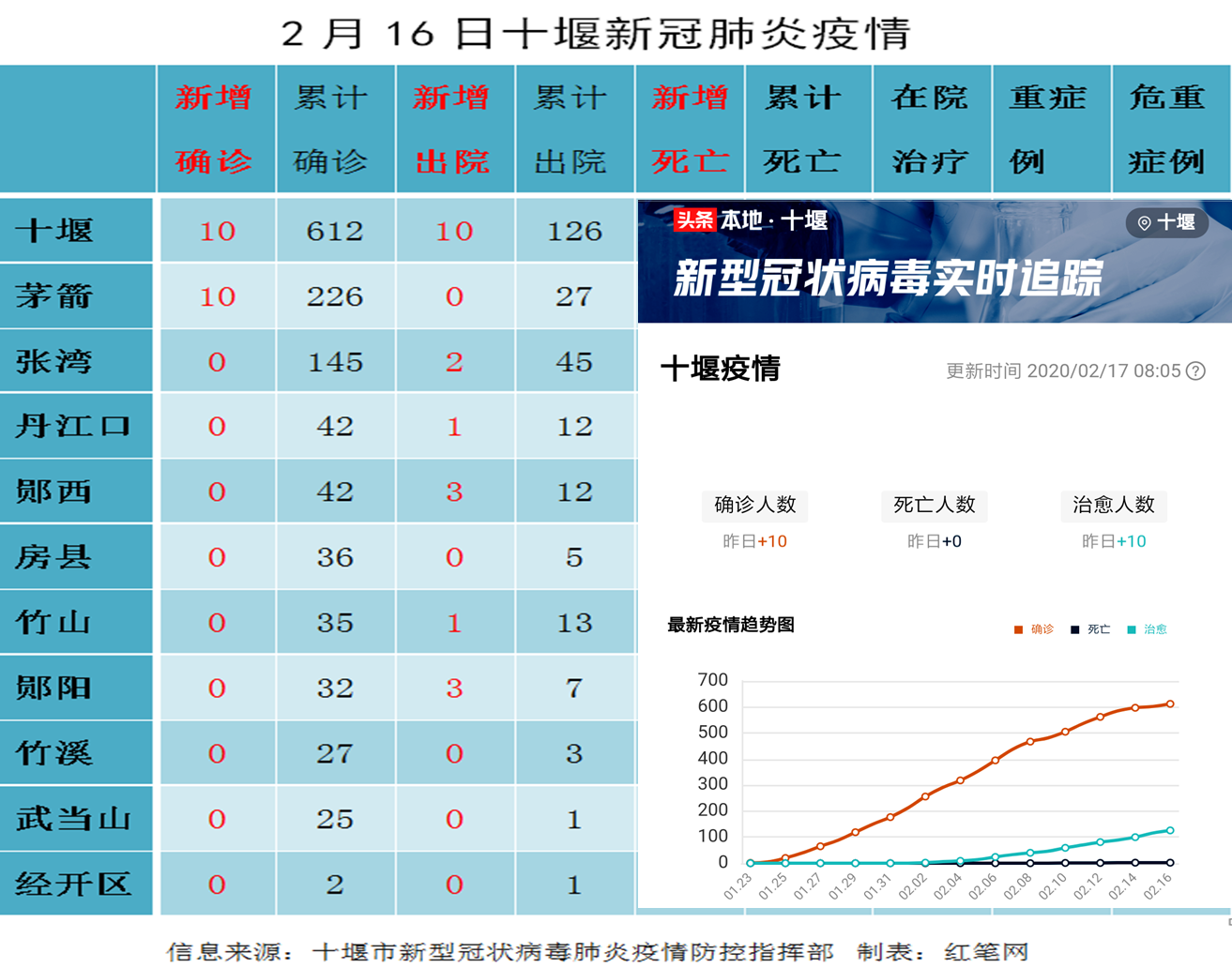The width and height of the screenshot is (1232, 968).
Task: Click the black 死亡 legend square
Action: pos(1074,629)
